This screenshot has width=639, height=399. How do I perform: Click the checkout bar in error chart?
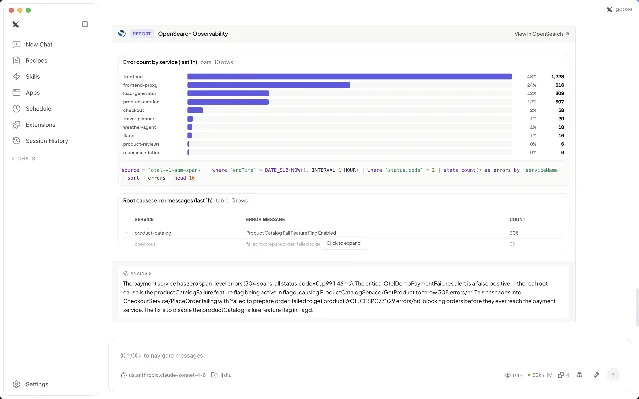[x=195, y=110]
